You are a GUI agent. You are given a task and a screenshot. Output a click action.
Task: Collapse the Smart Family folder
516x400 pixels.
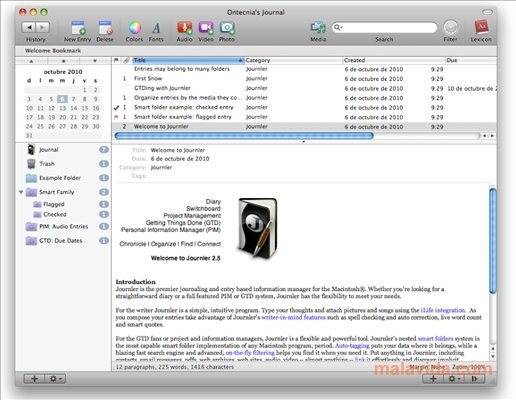point(21,192)
